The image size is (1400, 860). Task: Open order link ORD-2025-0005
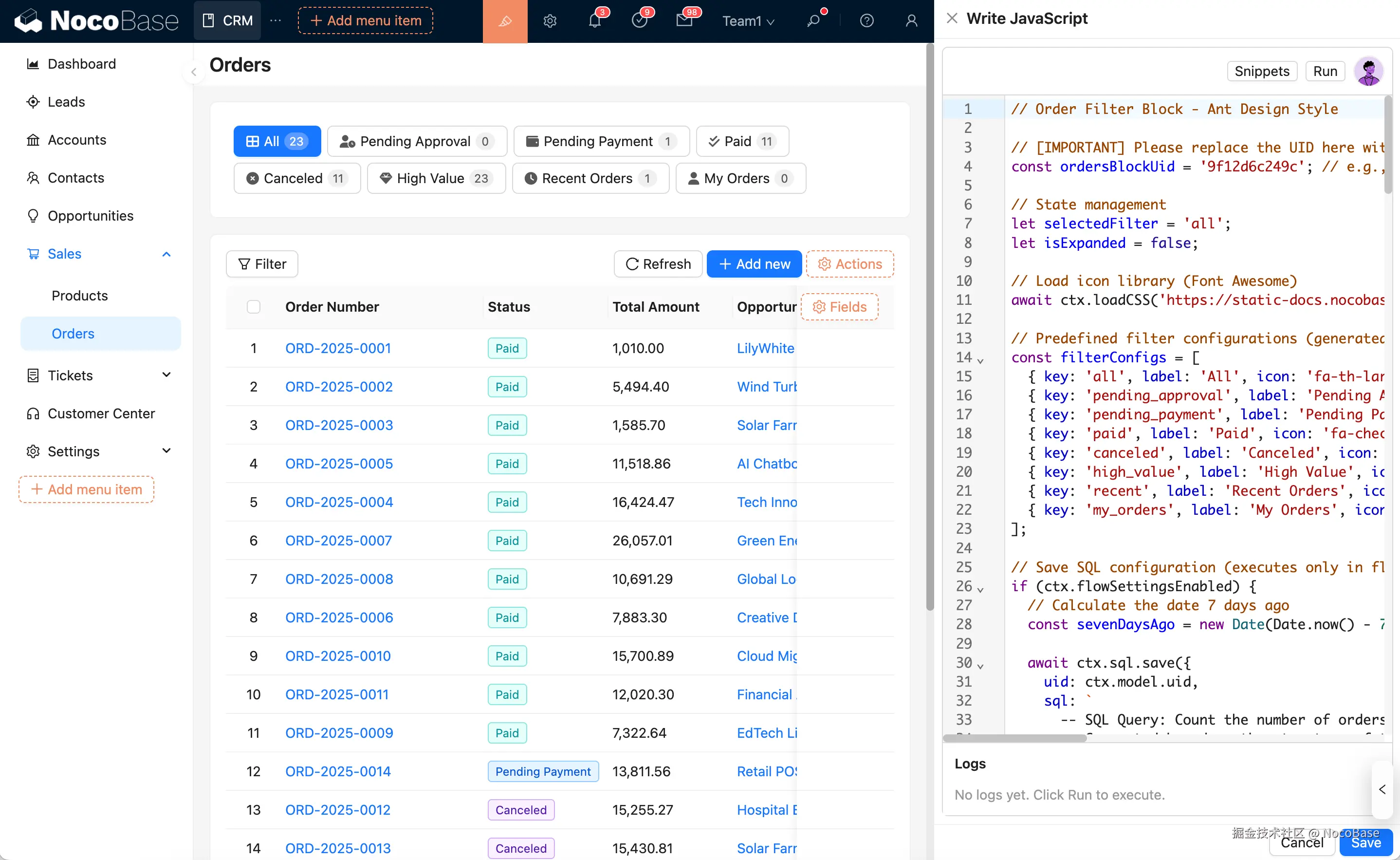[339, 464]
